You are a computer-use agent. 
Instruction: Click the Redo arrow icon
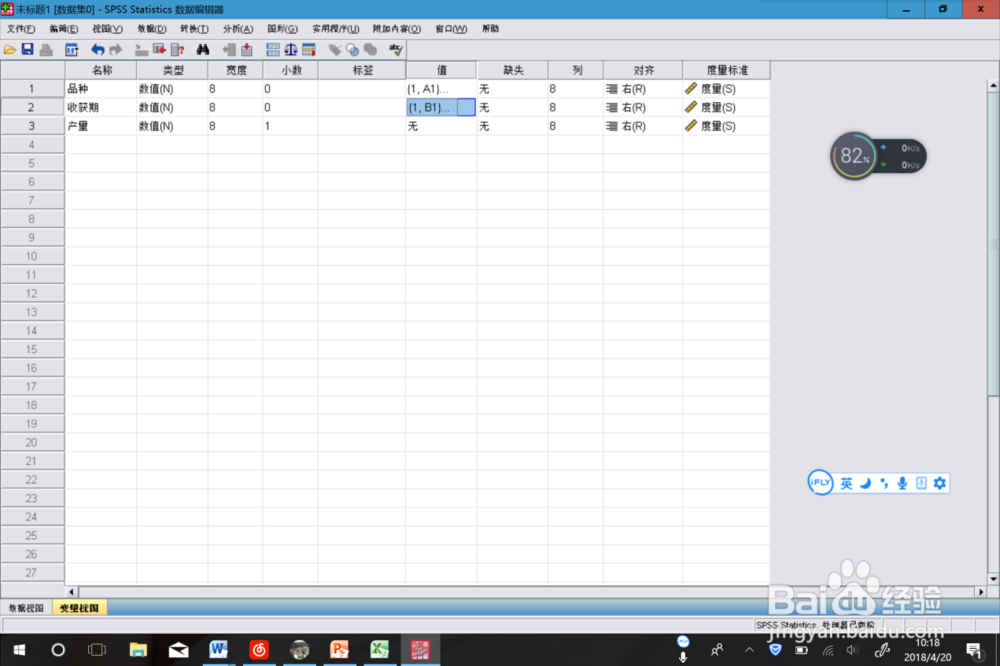(x=115, y=50)
